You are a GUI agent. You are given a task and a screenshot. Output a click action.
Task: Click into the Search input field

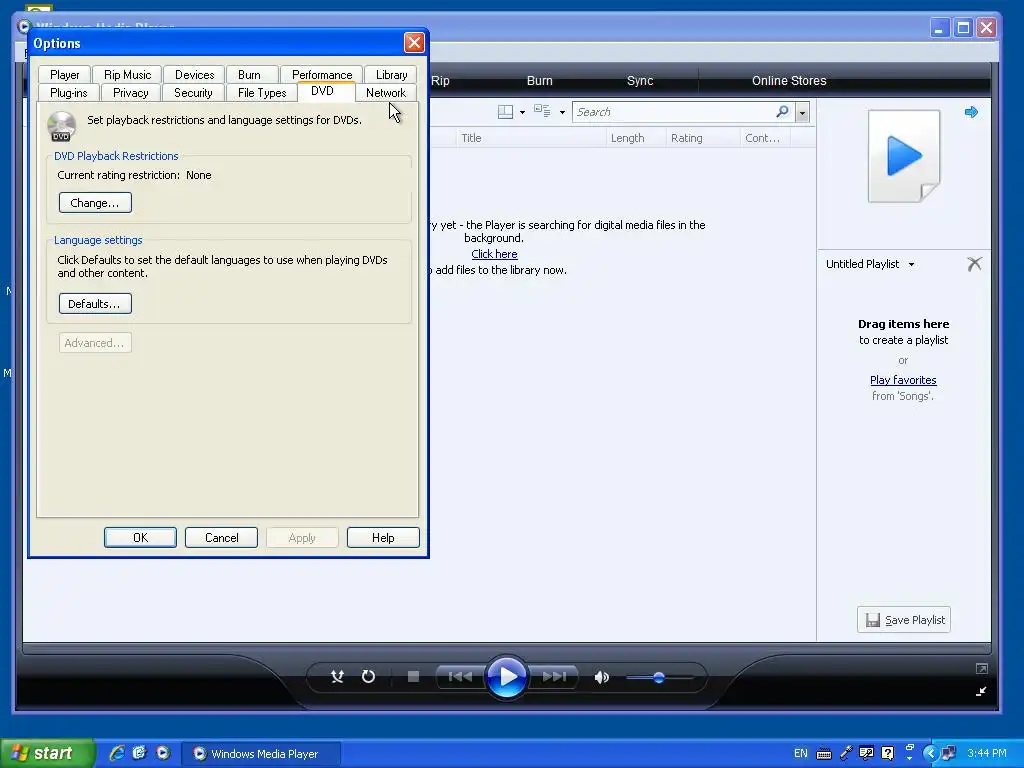[x=675, y=112]
